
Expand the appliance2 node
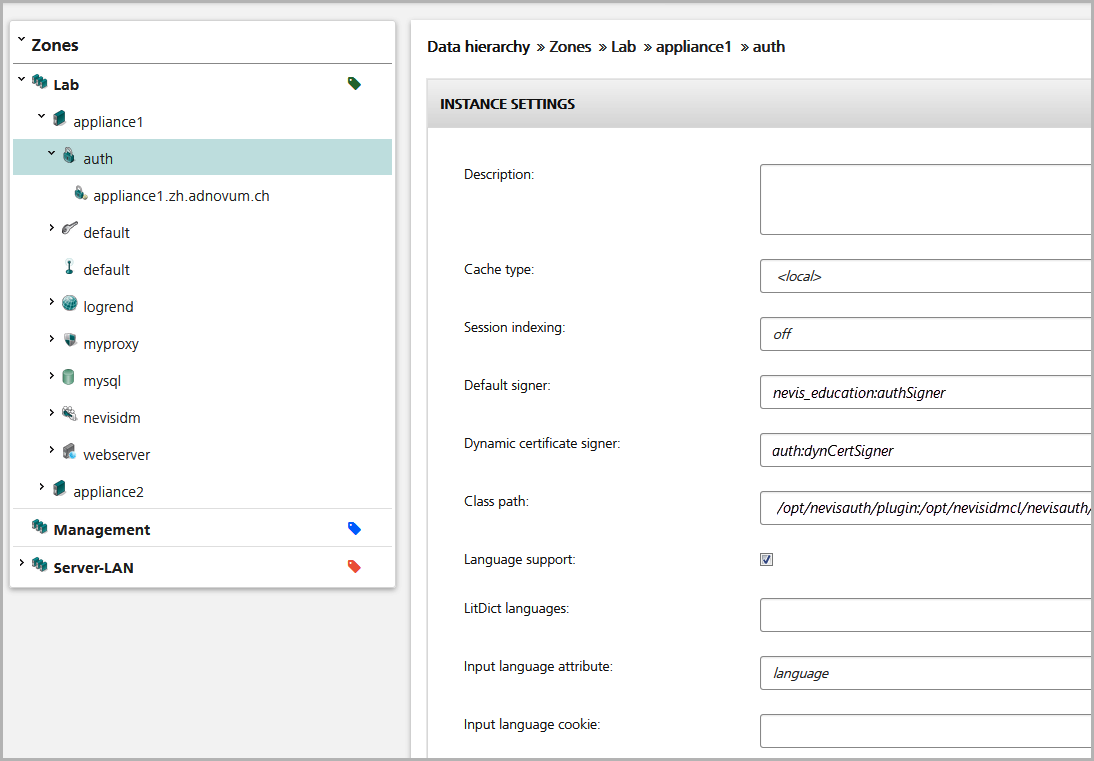pos(42,486)
